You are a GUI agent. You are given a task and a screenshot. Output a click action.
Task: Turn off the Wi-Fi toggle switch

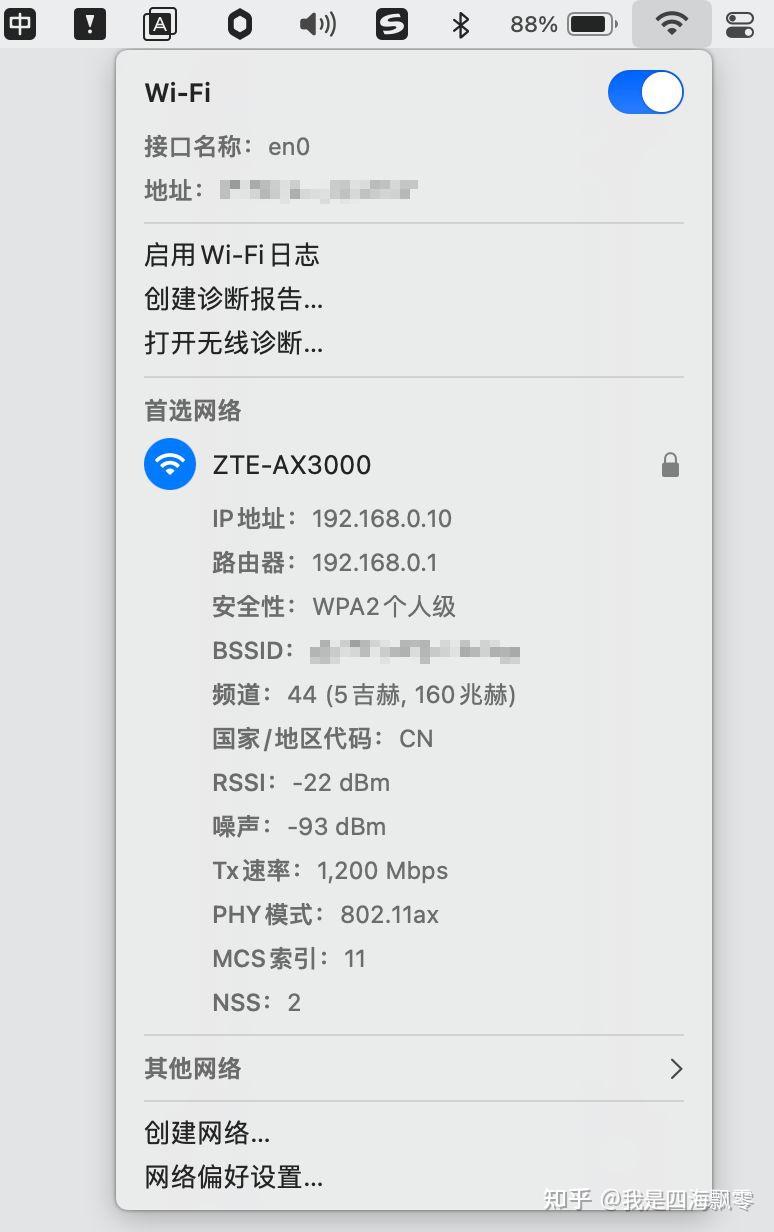[646, 92]
